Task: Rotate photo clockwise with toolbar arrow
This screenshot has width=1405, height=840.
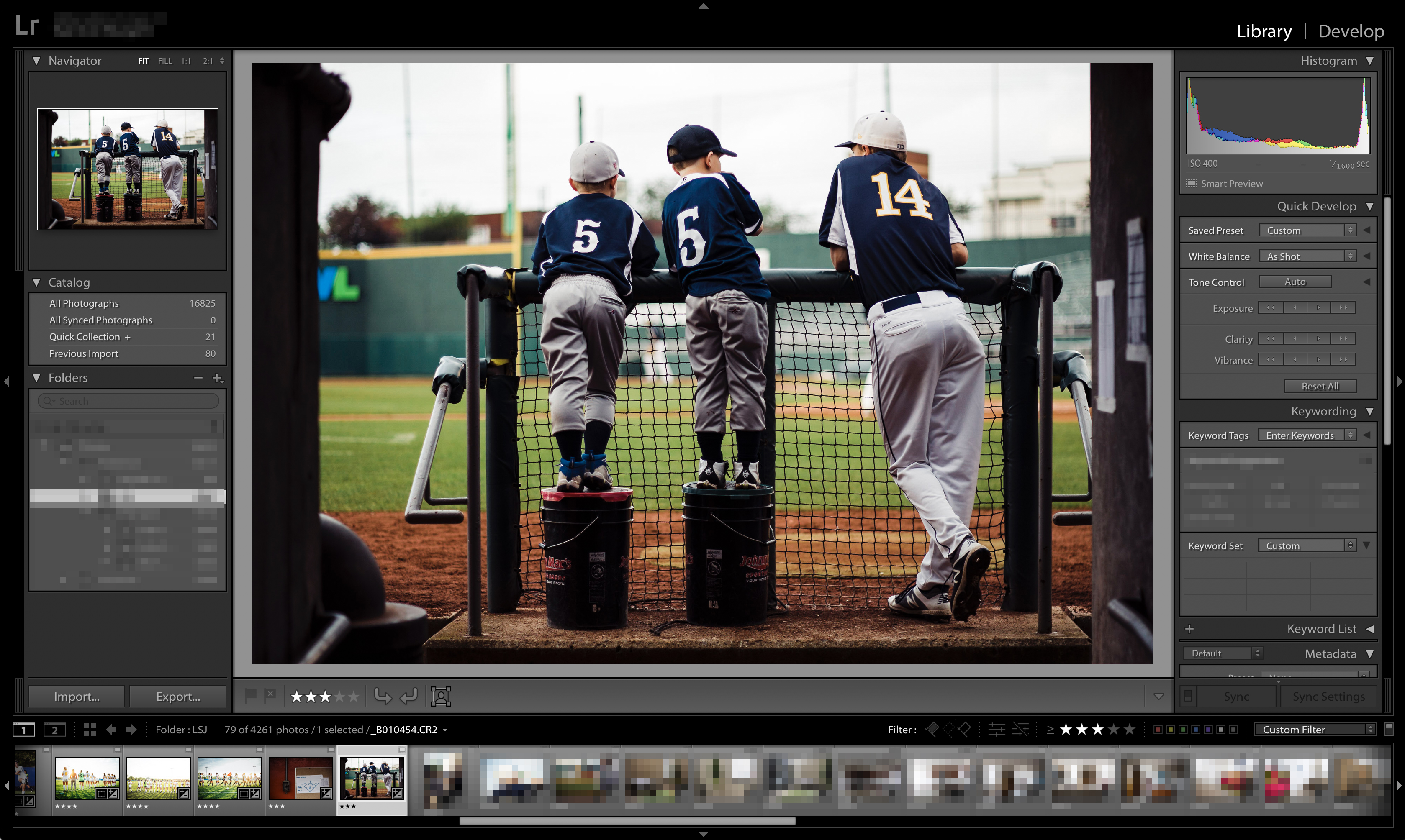Action: click(408, 696)
